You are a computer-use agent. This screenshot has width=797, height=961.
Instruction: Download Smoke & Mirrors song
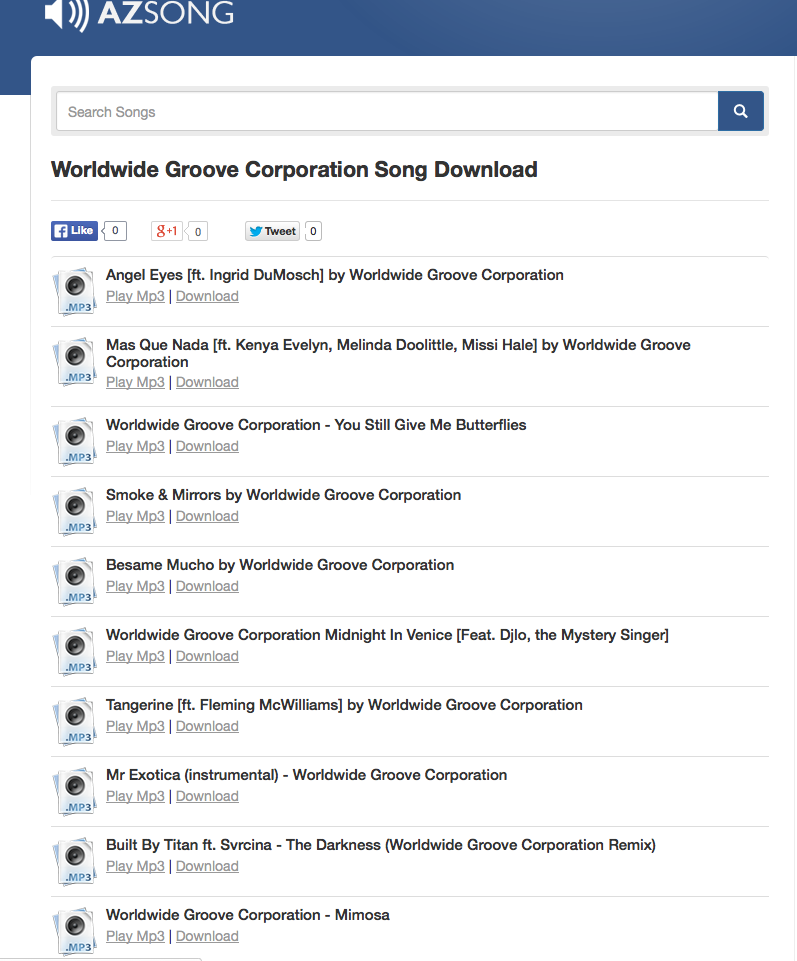click(207, 516)
